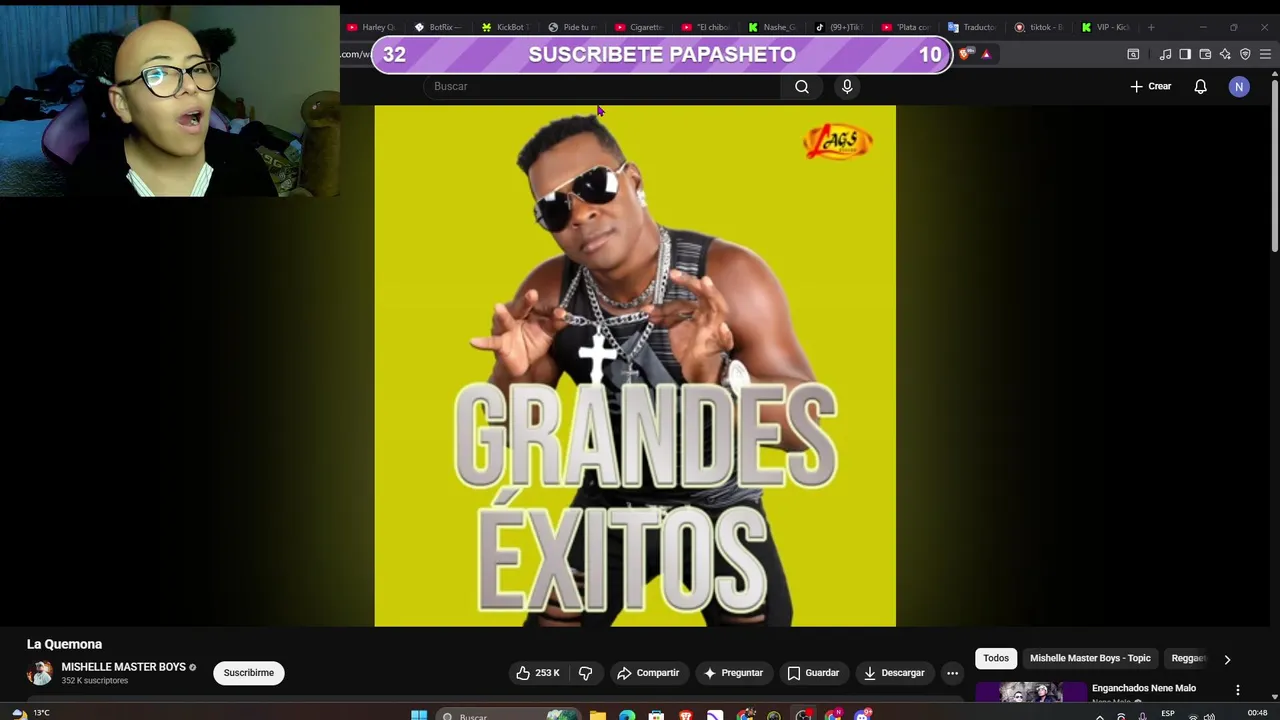Open the browser hamburger main menu
Screen dimensions: 1280x720
(1265, 54)
